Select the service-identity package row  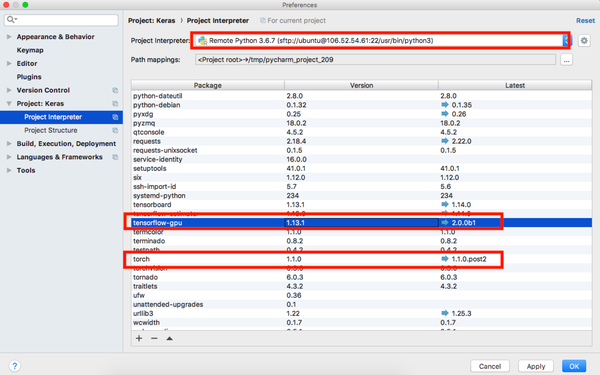click(362, 159)
